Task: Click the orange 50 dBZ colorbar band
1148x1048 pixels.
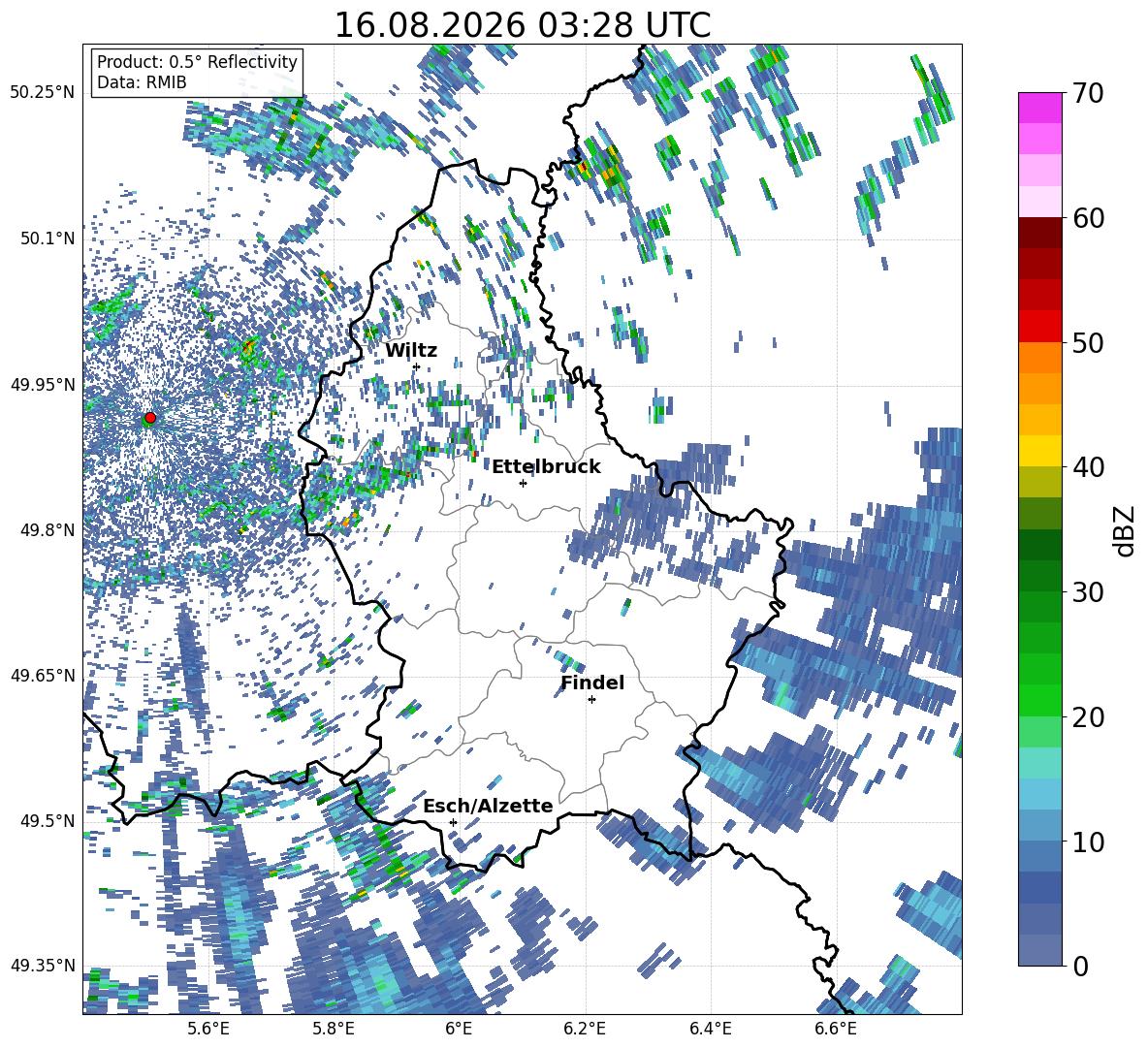Action: [x=1039, y=357]
